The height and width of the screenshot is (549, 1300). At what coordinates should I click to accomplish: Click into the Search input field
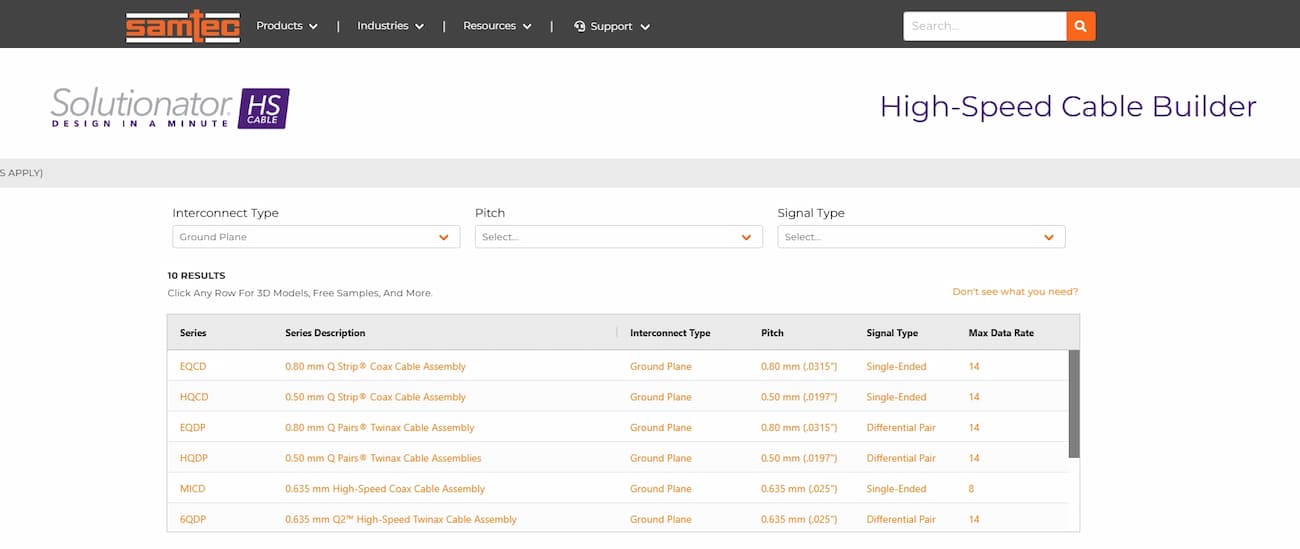click(984, 26)
